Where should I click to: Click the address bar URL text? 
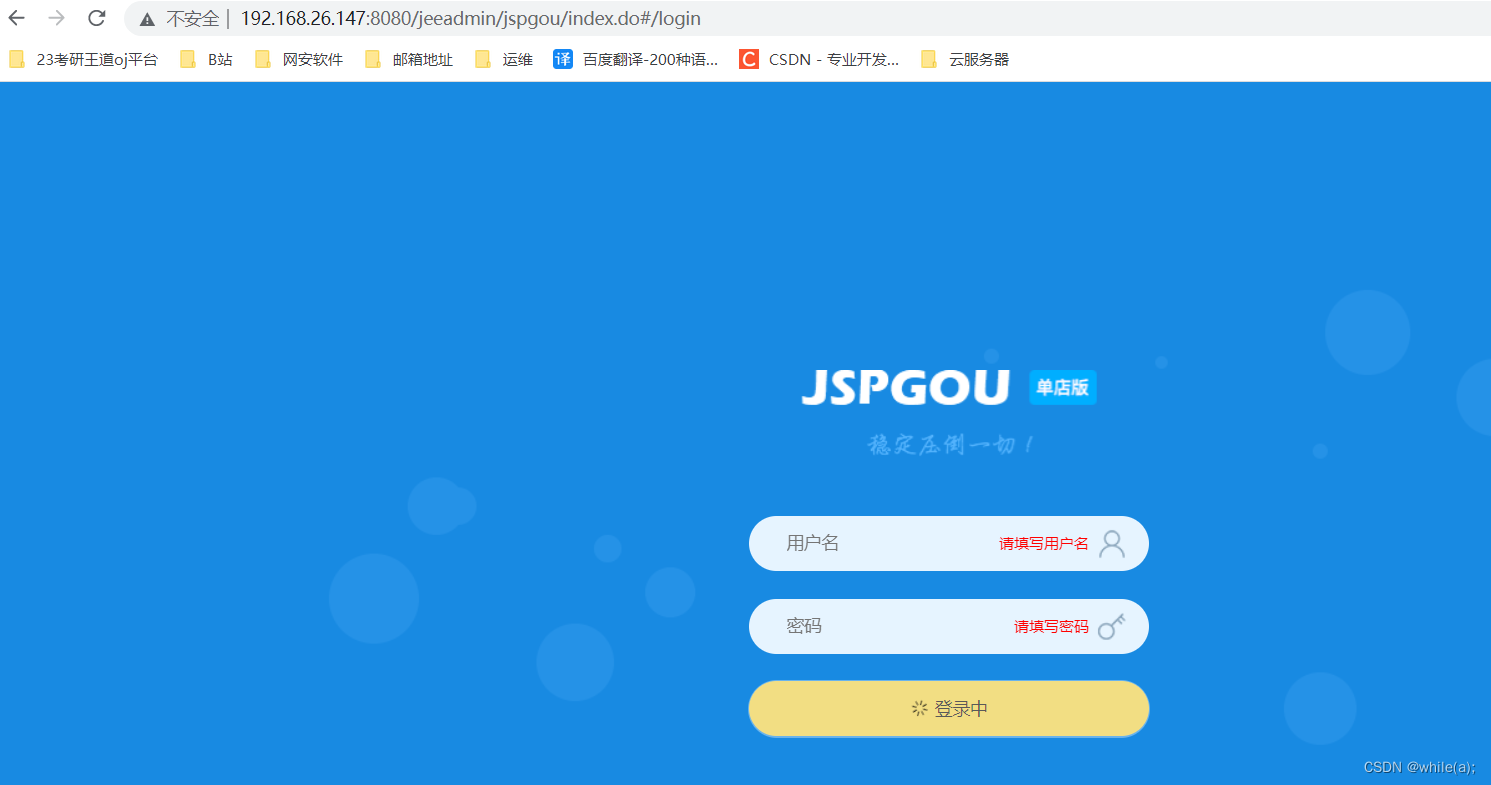(470, 19)
